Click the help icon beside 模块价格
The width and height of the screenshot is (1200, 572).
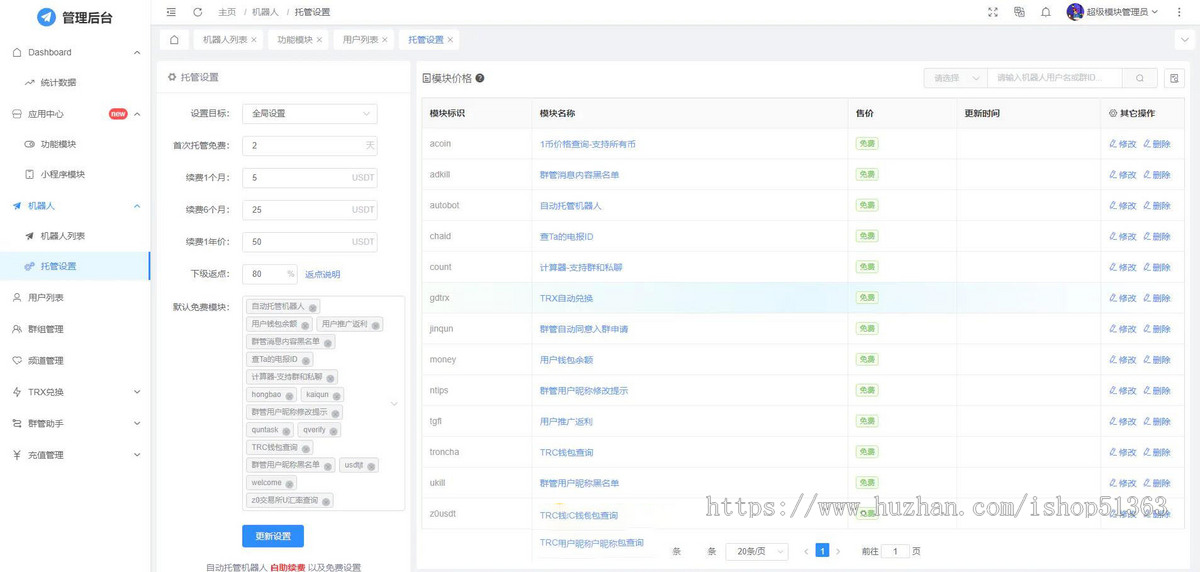click(480, 78)
